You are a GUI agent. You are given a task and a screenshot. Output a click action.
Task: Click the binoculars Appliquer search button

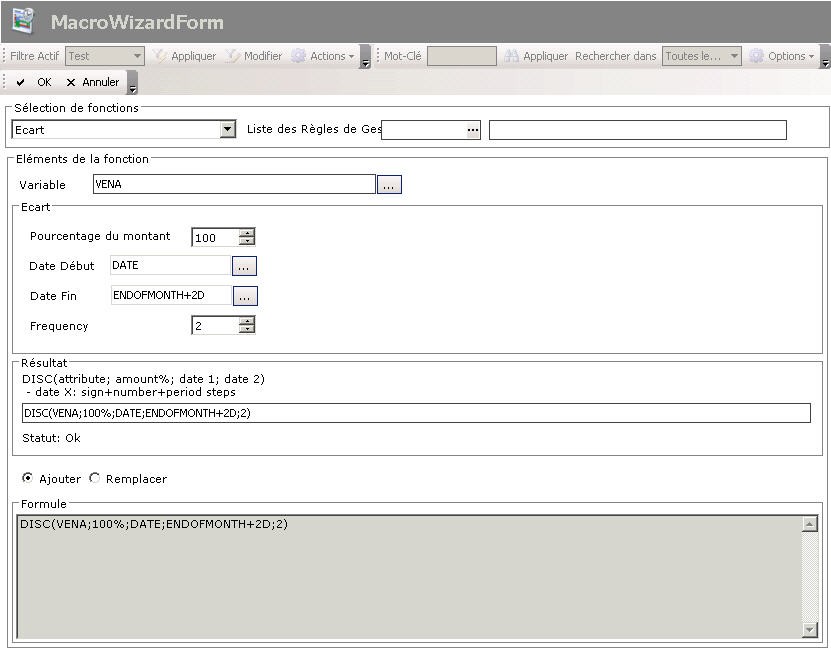click(536, 56)
